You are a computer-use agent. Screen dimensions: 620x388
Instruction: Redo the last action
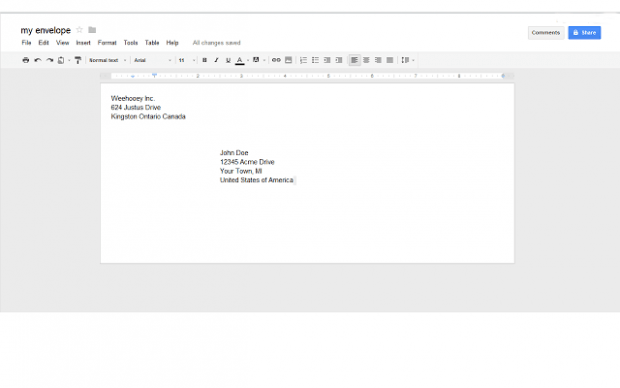(x=49, y=60)
